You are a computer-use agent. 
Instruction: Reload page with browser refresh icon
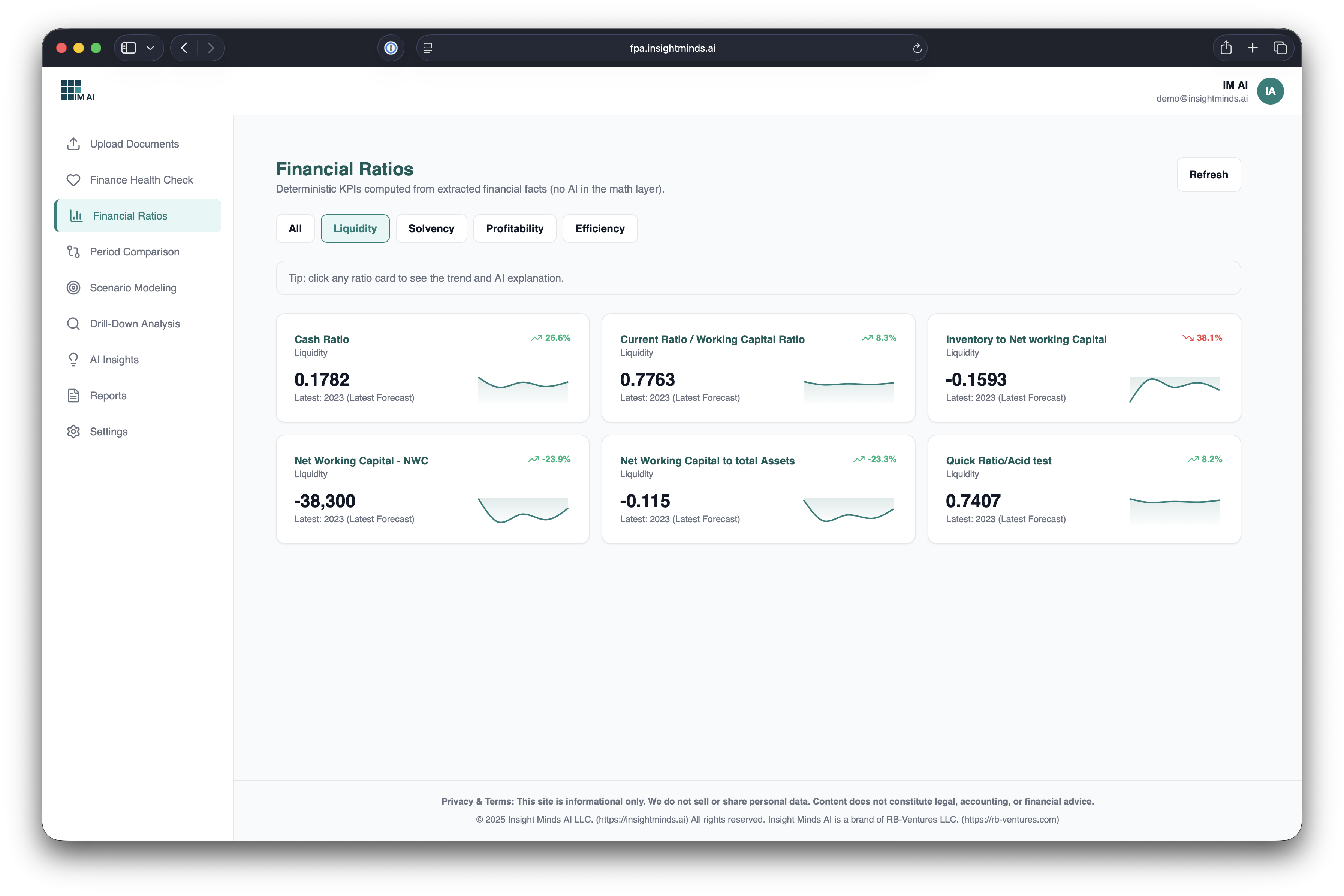(x=917, y=49)
